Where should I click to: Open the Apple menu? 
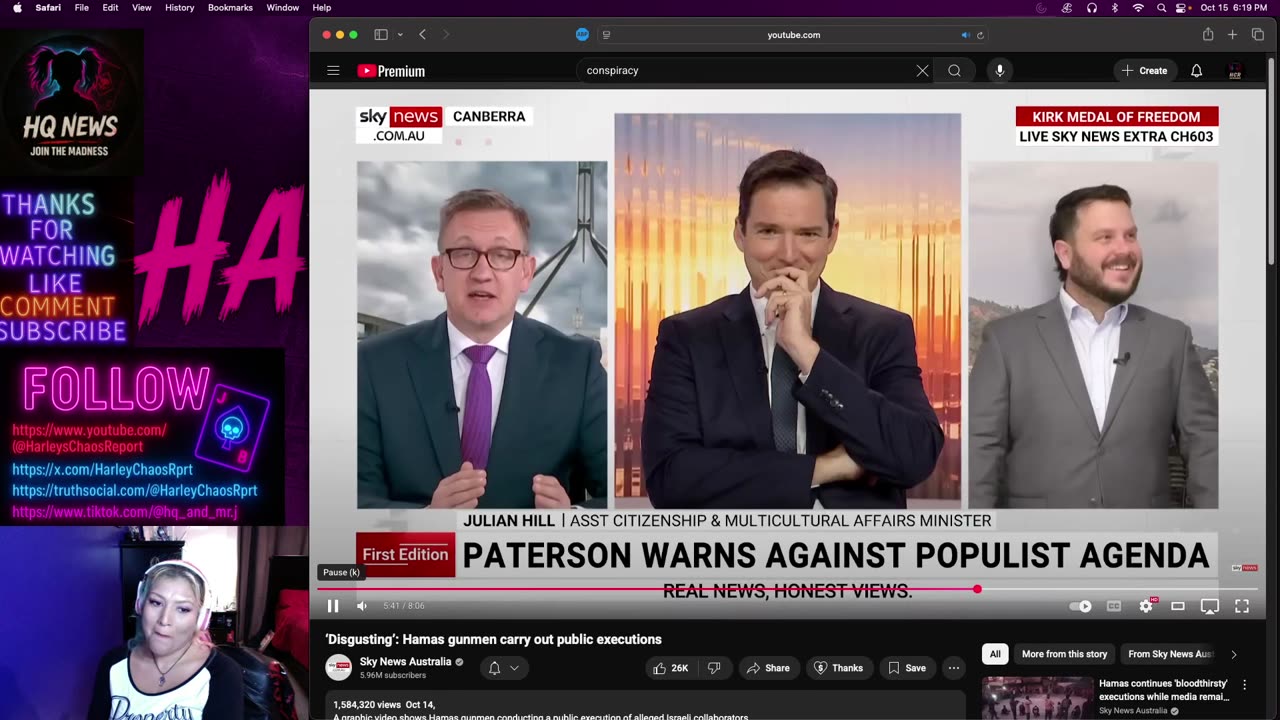coord(17,7)
